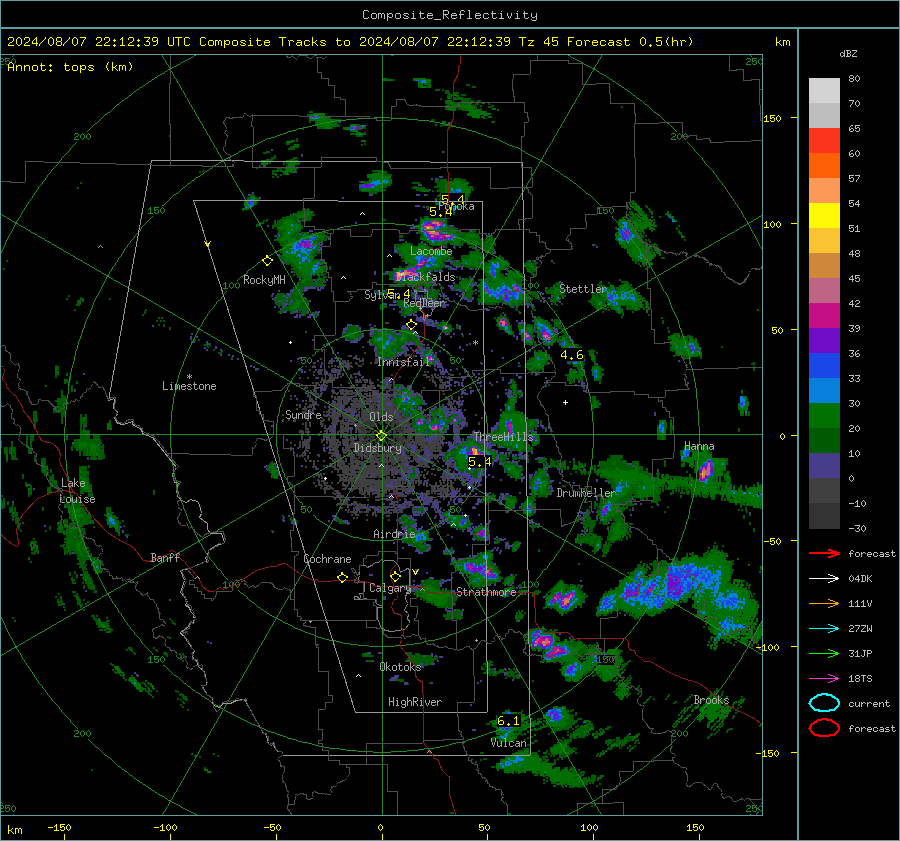The width and height of the screenshot is (900, 841).
Task: Select the 20 dBZ green color swatch
Action: coord(824,415)
